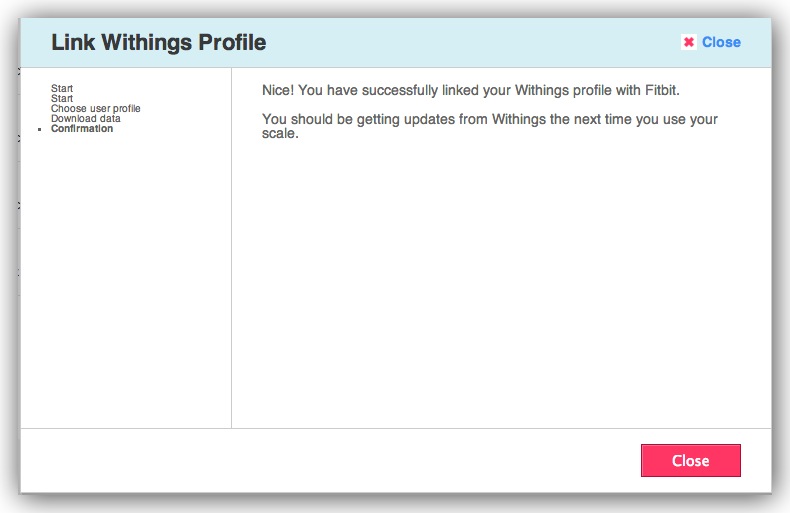Click the Link Withings Profile dialog title

tap(158, 42)
